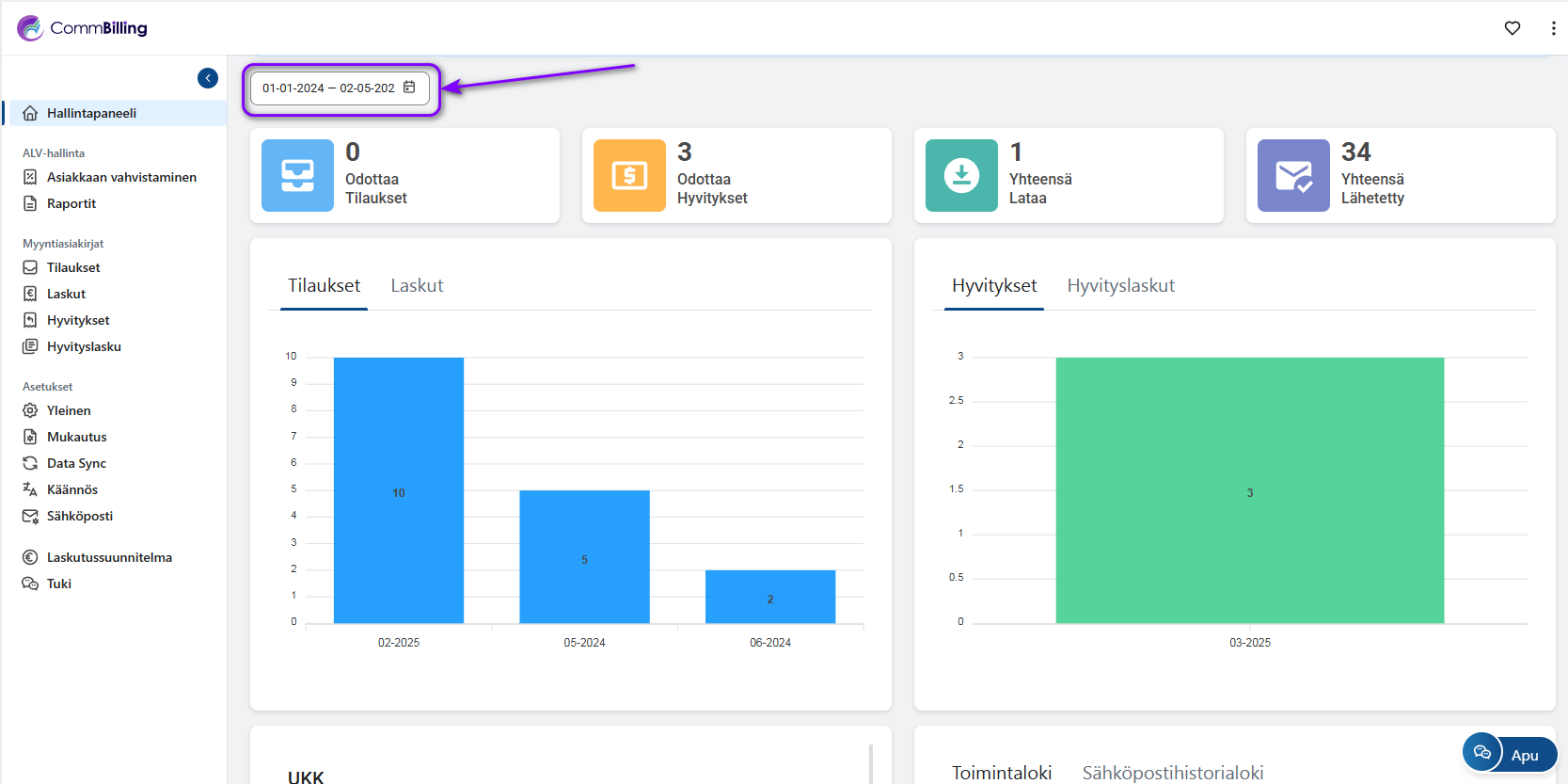Switch to the Hyvityslaskut chart tab
The height and width of the screenshot is (784, 1568).
pyautogui.click(x=1120, y=285)
